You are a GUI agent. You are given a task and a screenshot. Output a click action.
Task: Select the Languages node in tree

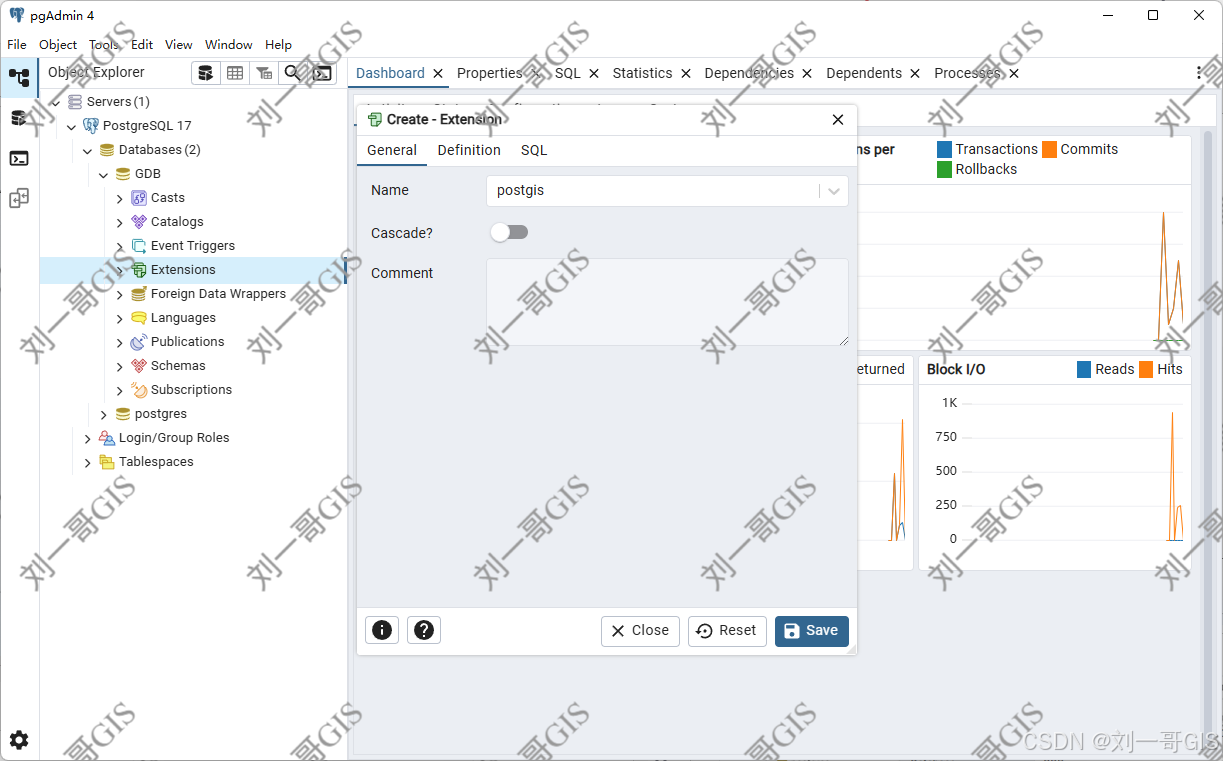tap(183, 318)
